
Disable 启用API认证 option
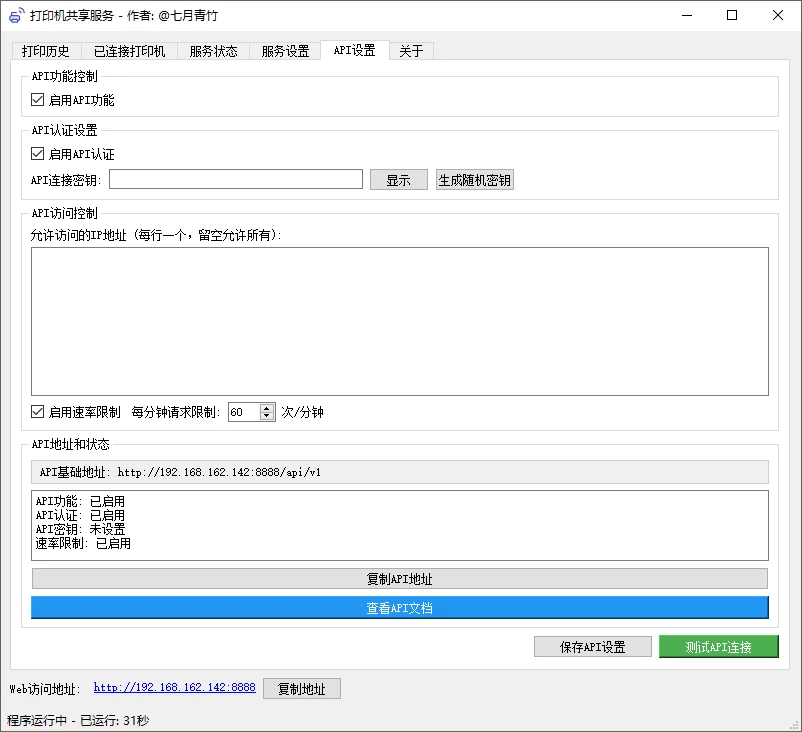click(37, 154)
